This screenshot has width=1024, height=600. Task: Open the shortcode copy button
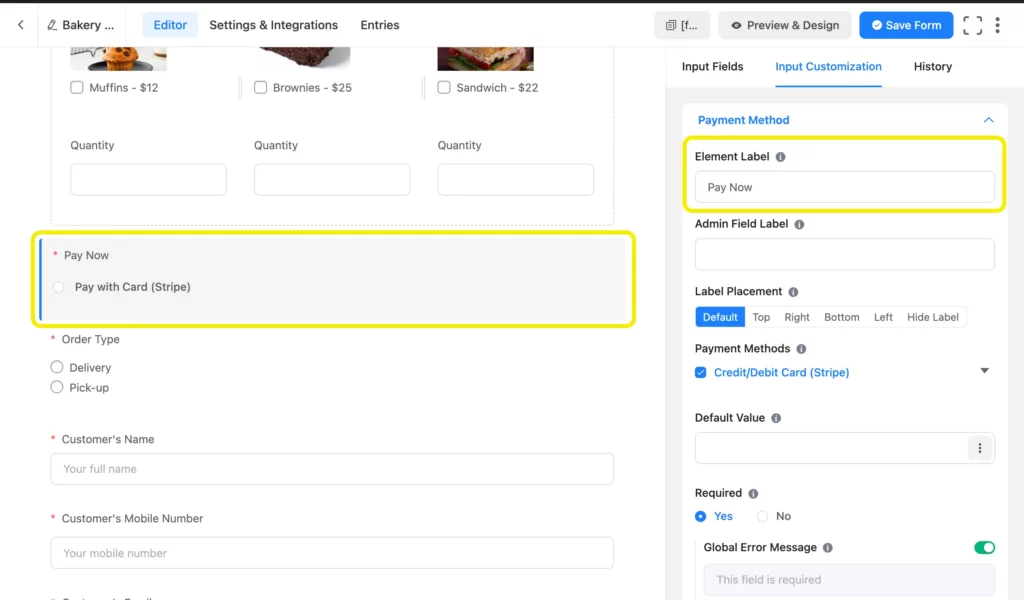click(682, 25)
